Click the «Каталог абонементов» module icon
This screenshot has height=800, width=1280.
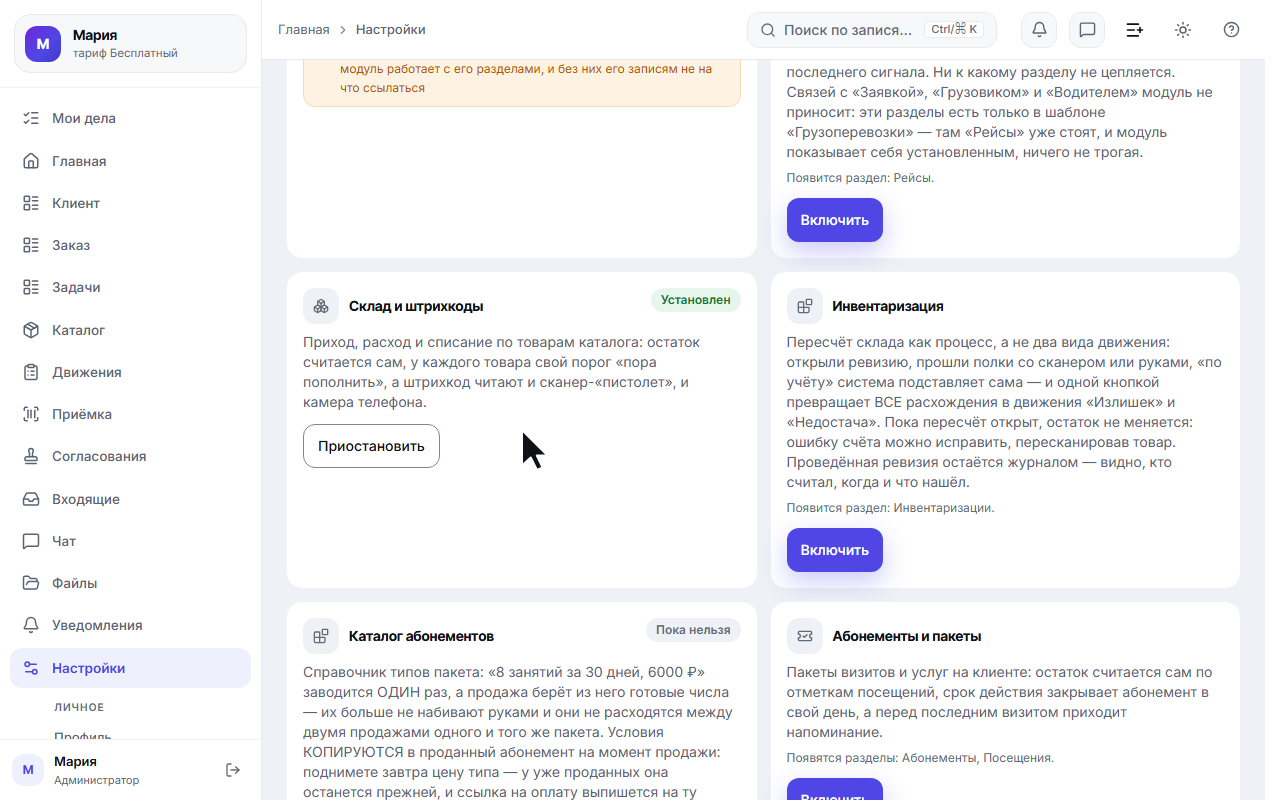coord(321,636)
